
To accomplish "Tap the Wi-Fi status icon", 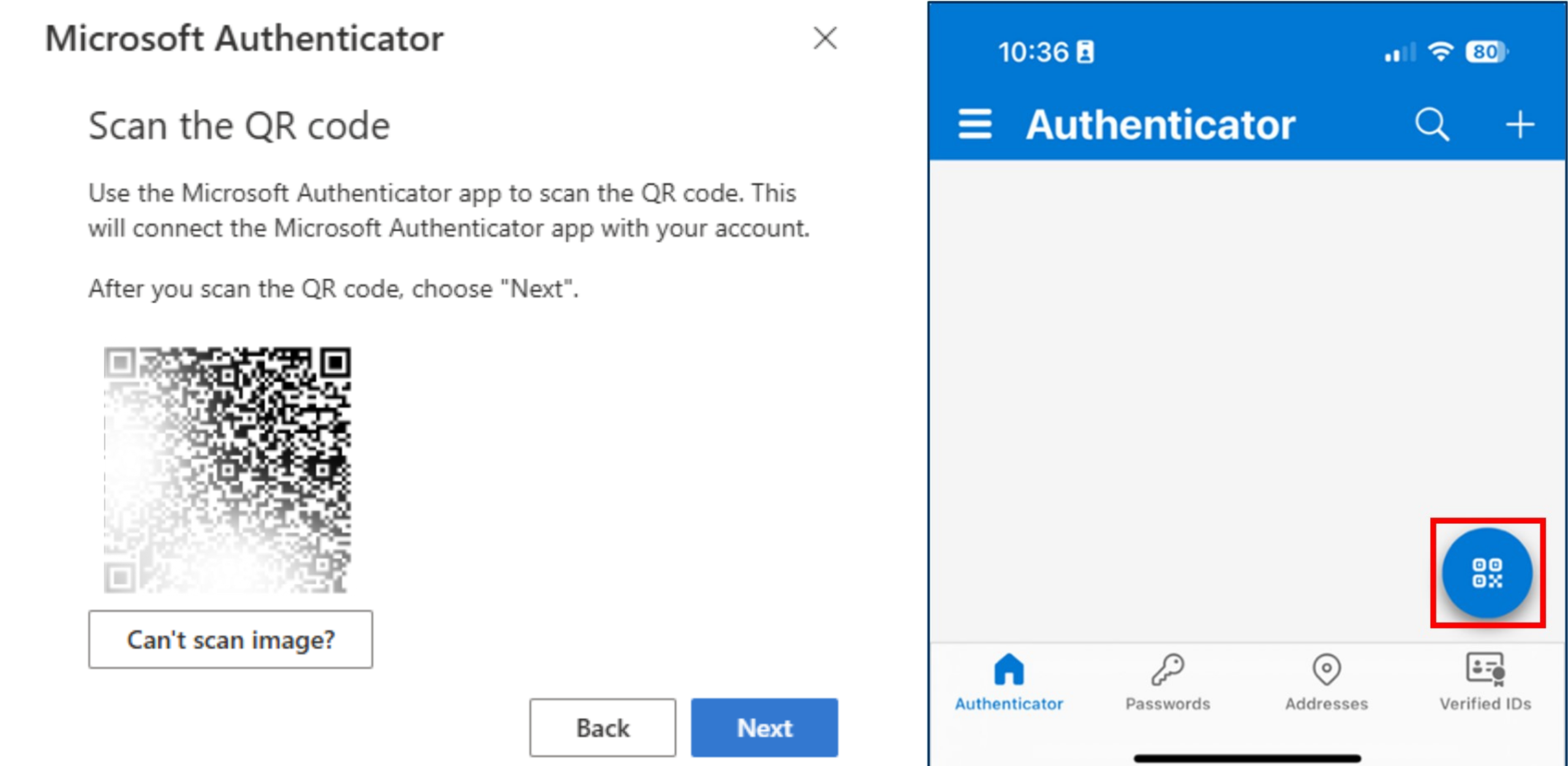I will pyautogui.click(x=1441, y=52).
